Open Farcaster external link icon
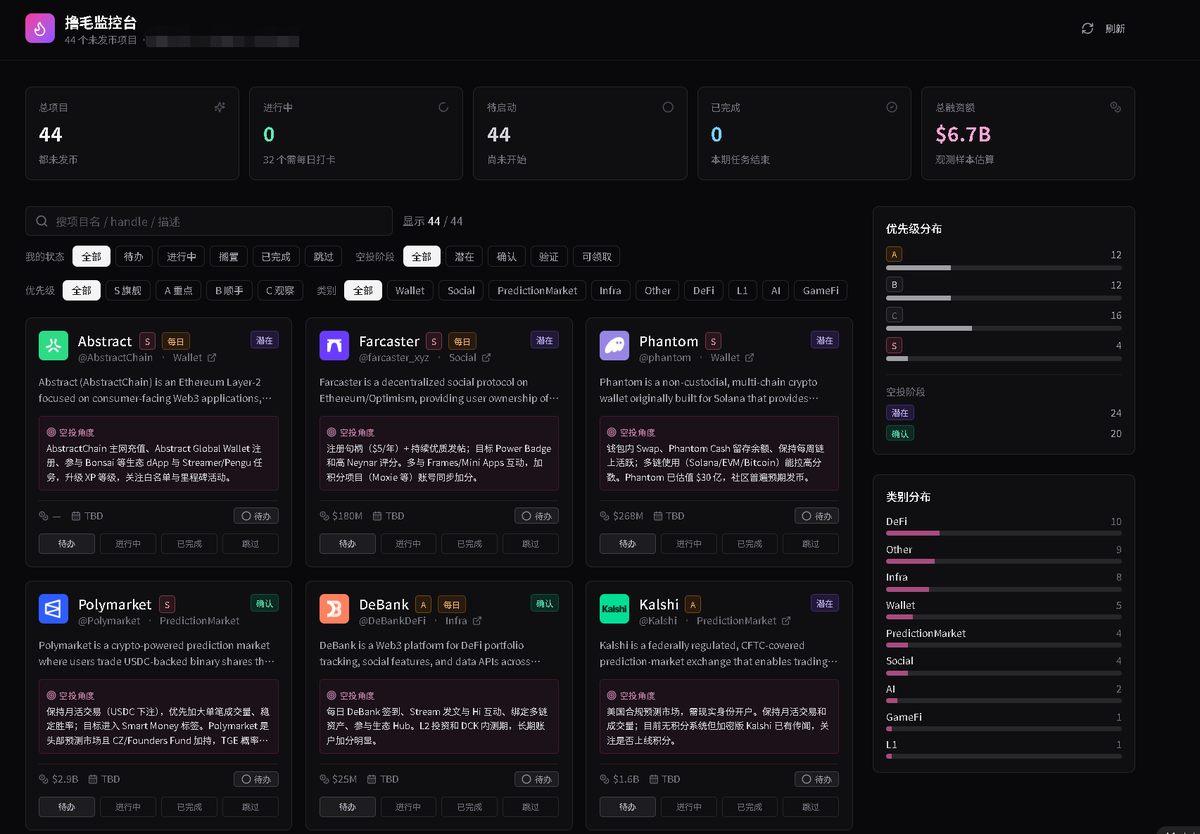Viewport: 1200px width, 834px height. point(486,357)
